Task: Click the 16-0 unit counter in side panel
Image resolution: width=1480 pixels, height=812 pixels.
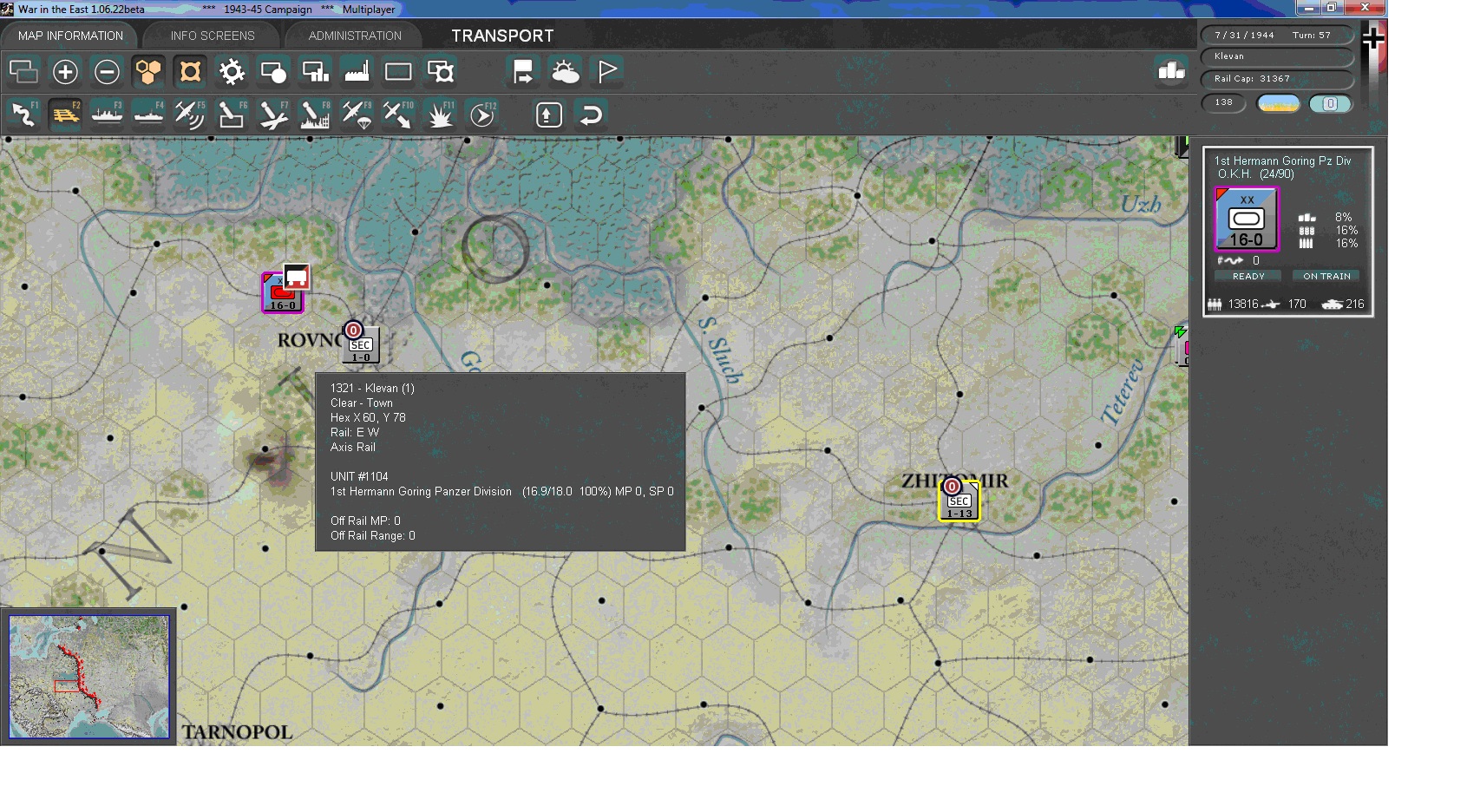Action: tap(1247, 219)
